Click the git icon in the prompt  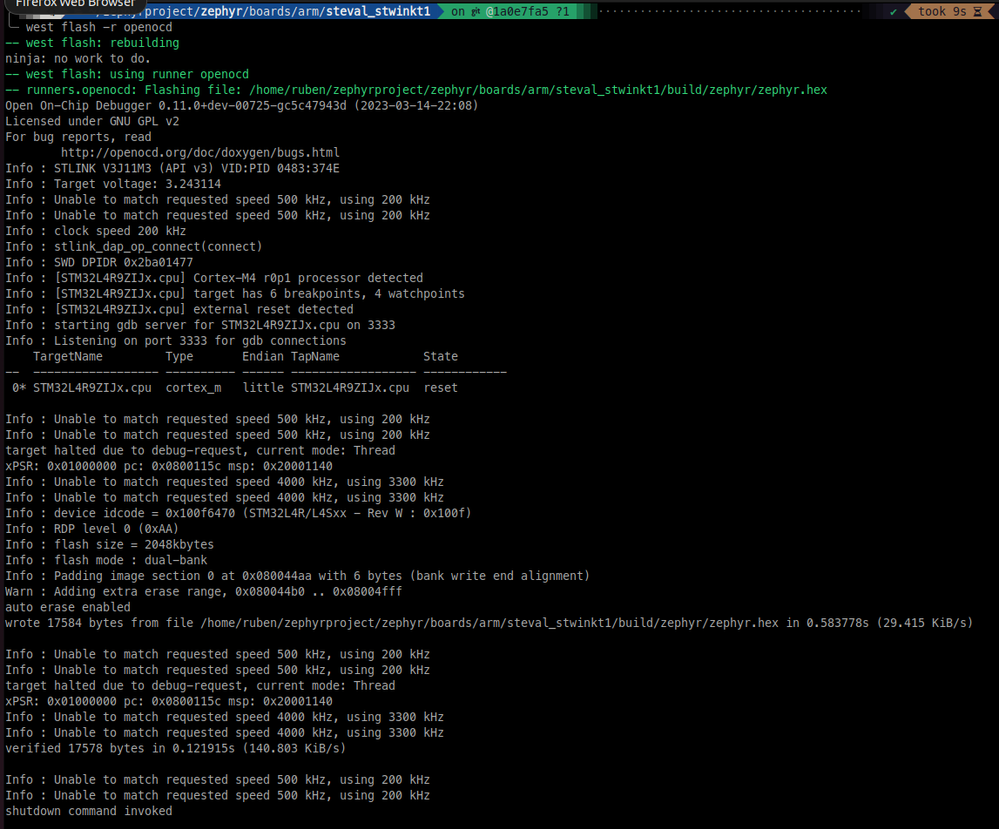click(475, 11)
